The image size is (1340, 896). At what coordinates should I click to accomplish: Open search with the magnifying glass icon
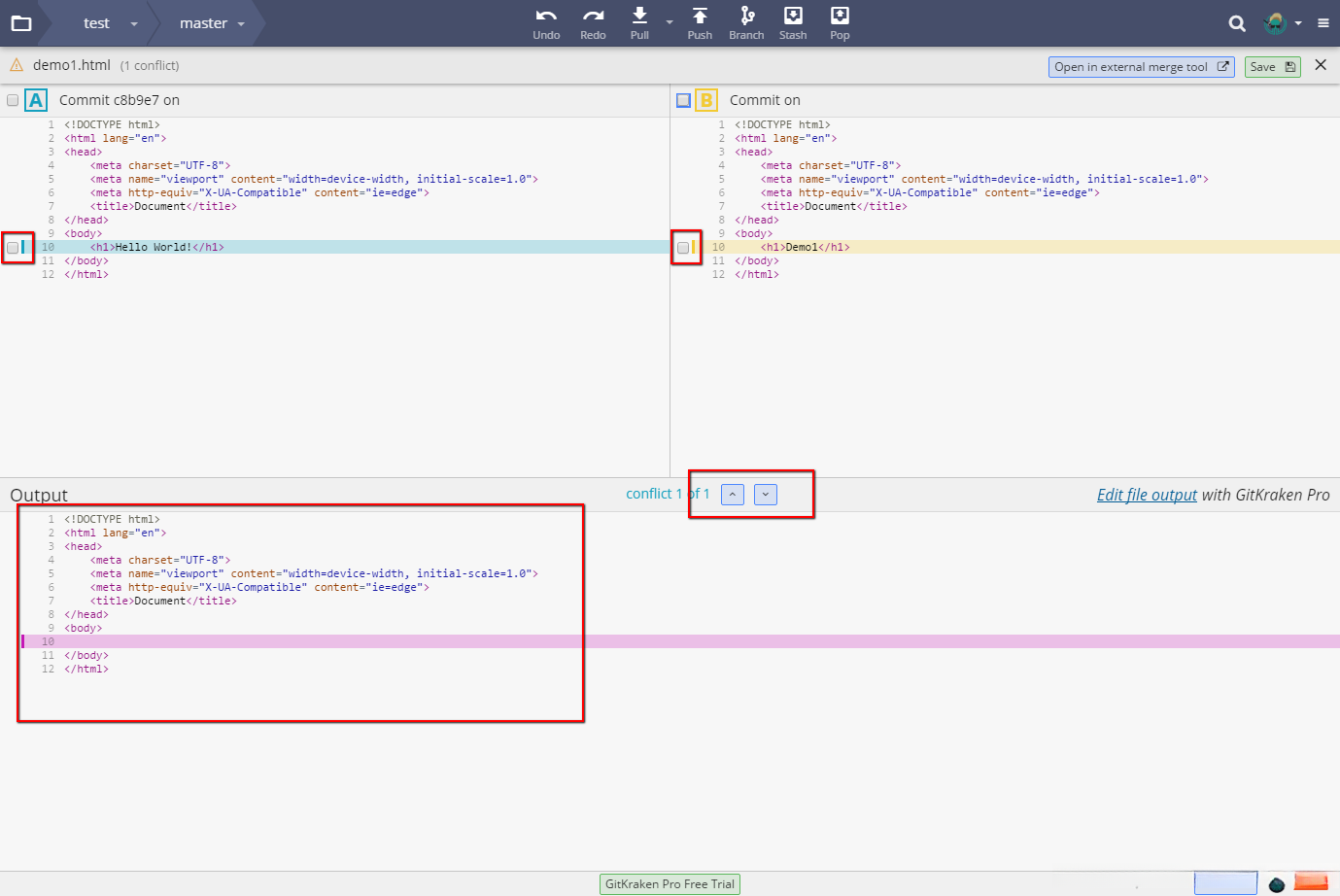(1236, 23)
